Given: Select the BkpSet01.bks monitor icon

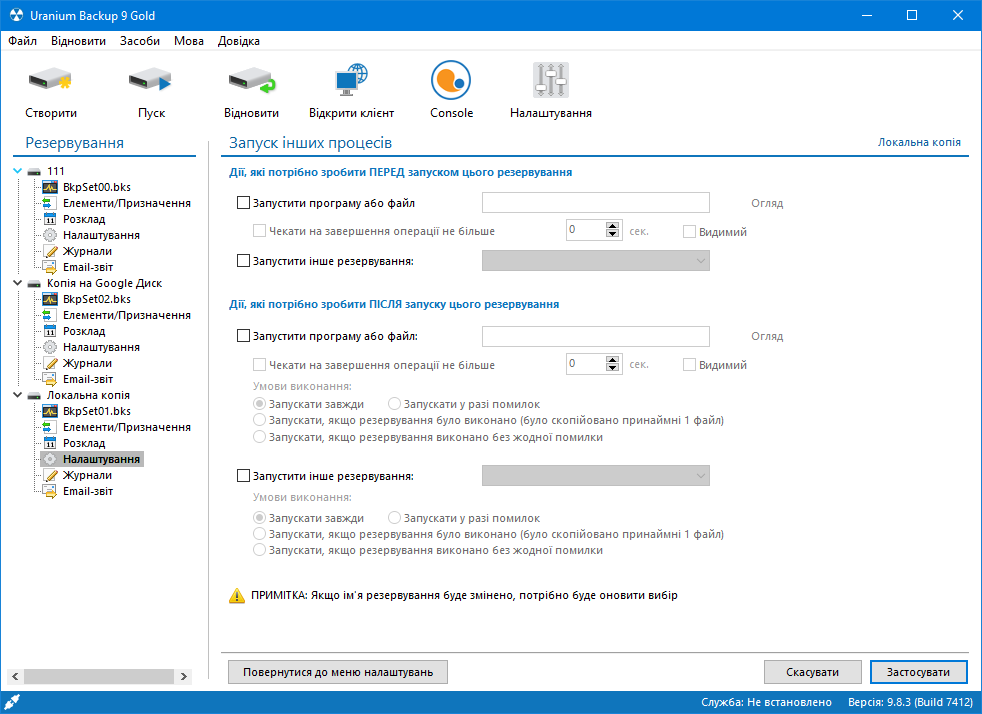Looking at the screenshot, I should pos(50,411).
